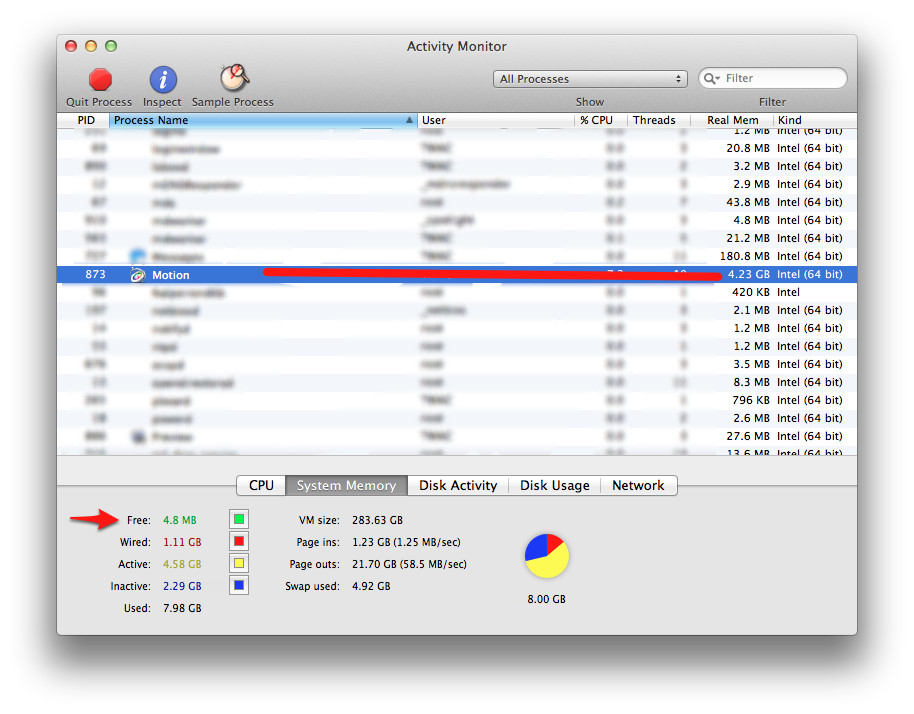
Task: Click the 4.23 GB Real Mem value
Action: 748,274
